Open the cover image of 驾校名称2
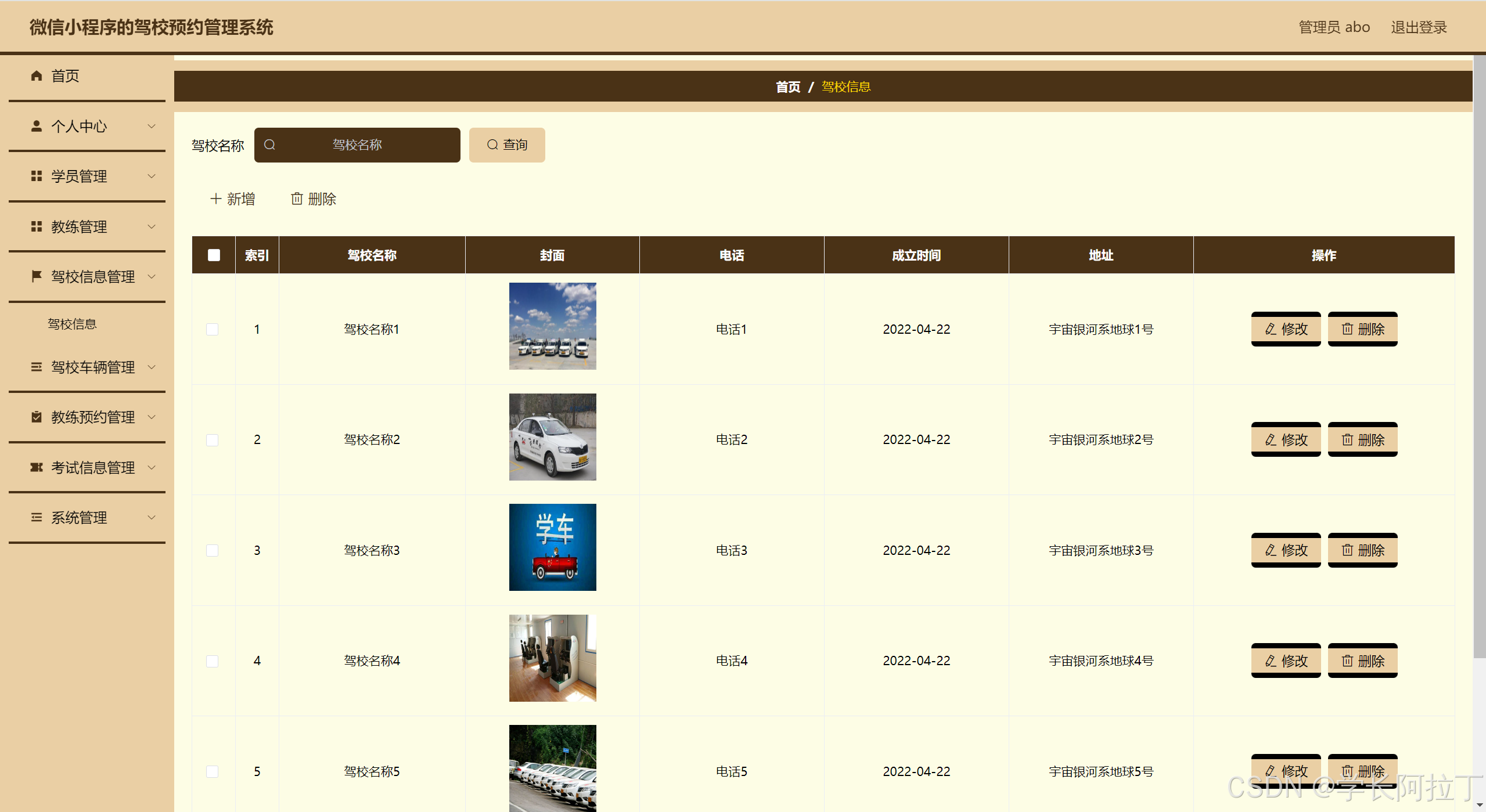The height and width of the screenshot is (812, 1486). [x=552, y=436]
